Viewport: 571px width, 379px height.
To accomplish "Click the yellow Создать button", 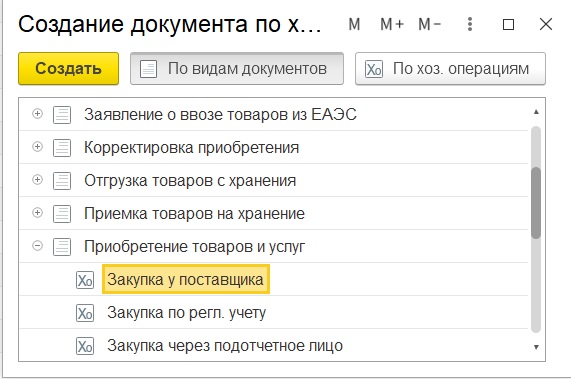I will point(68,68).
